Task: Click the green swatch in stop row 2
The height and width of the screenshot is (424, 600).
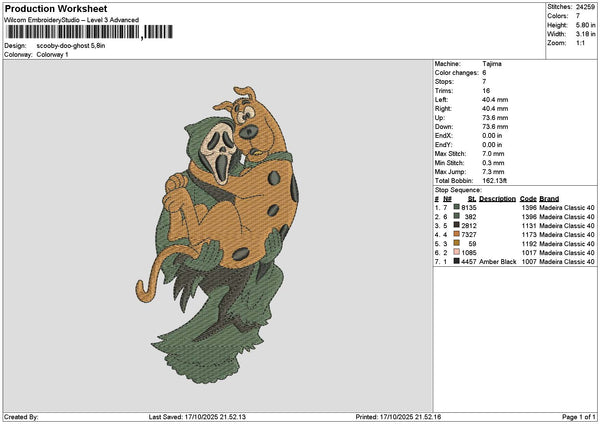Action: point(457,216)
